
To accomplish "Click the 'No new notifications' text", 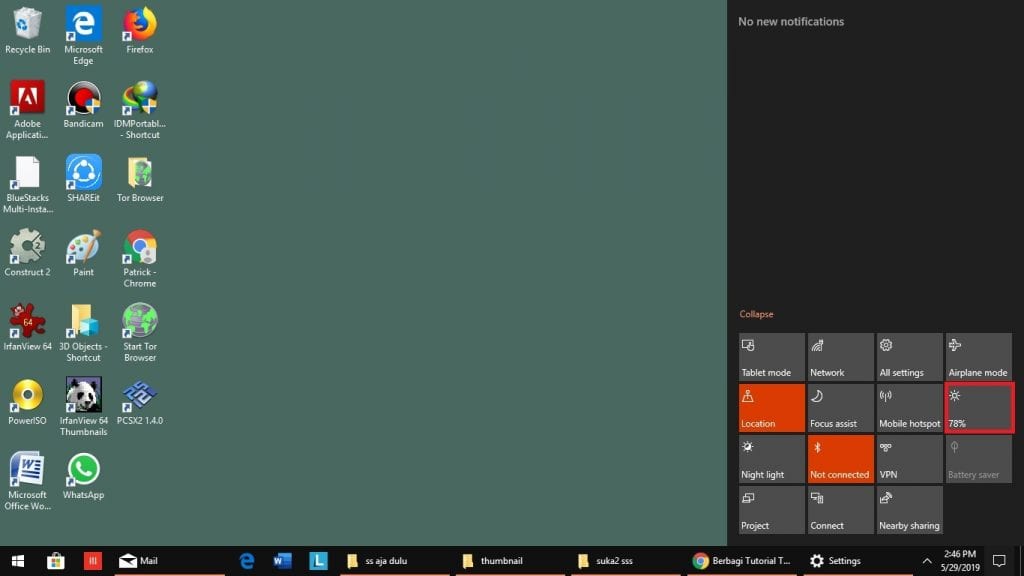I will (x=791, y=22).
